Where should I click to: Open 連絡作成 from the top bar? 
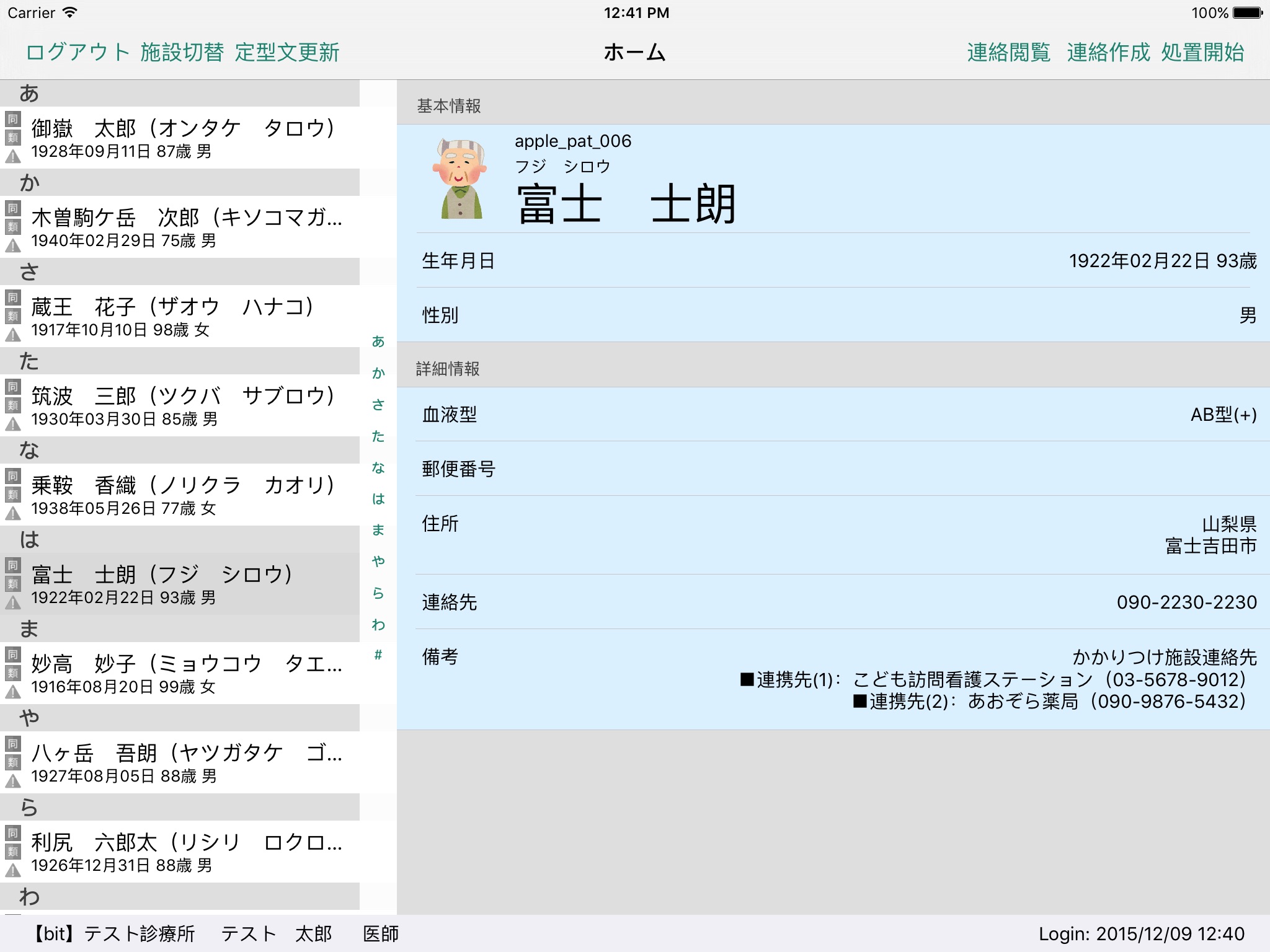(1108, 52)
